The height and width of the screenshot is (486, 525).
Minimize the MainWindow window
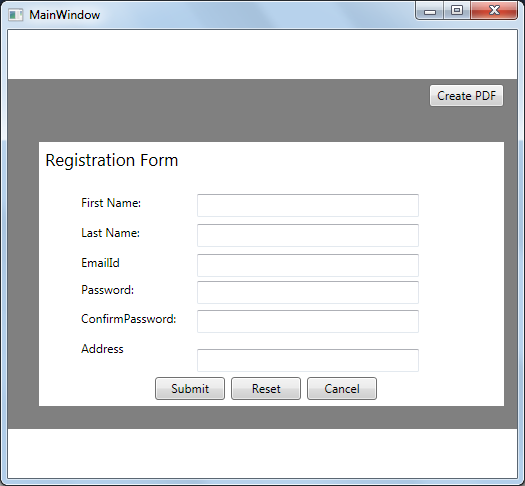click(430, 11)
